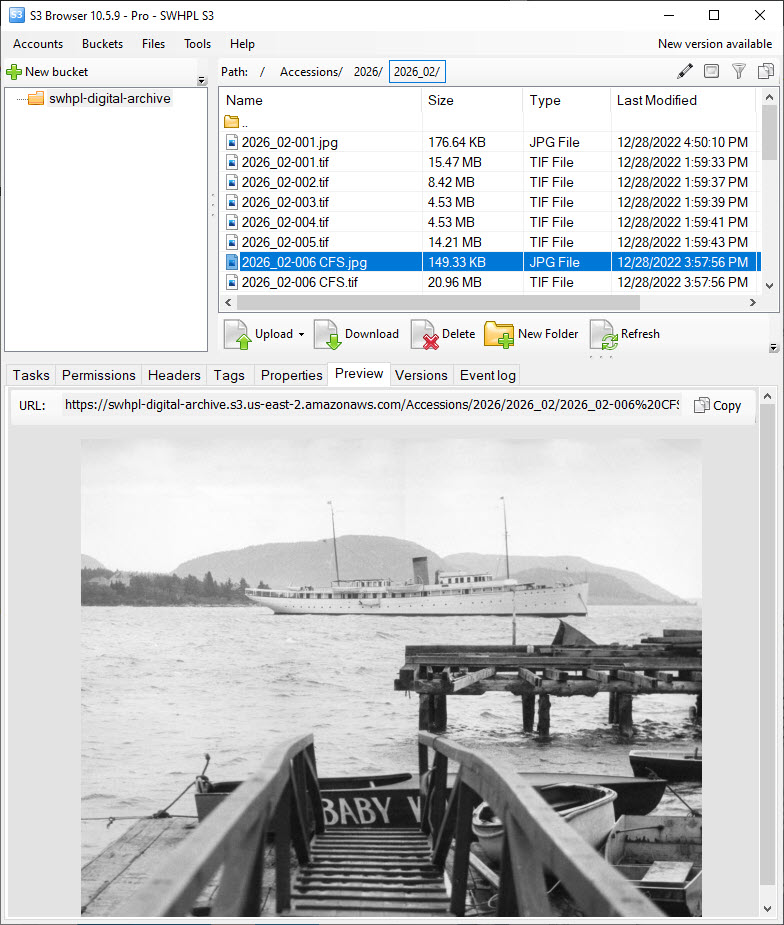Click the Accessions/ path segment
The width and height of the screenshot is (784, 925).
tap(311, 72)
